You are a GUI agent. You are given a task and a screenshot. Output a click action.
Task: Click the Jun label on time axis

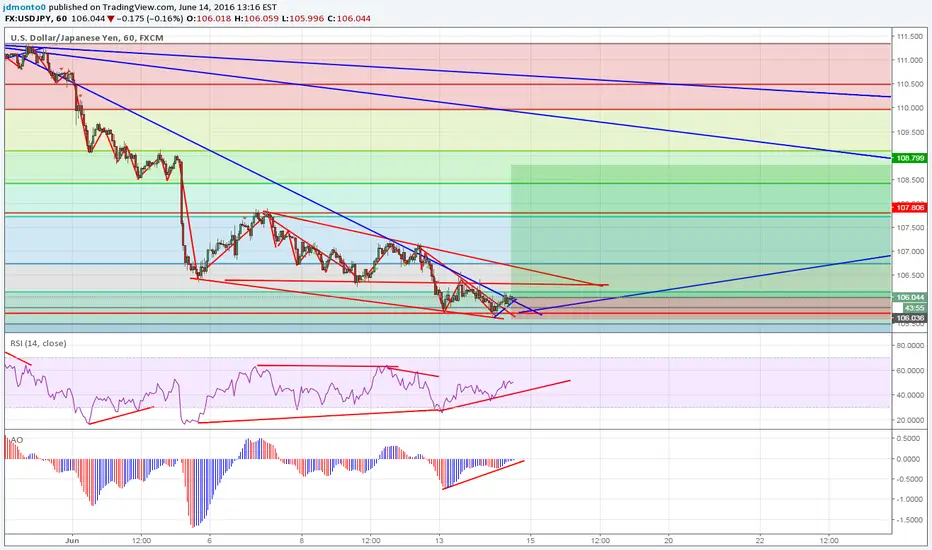click(72, 540)
